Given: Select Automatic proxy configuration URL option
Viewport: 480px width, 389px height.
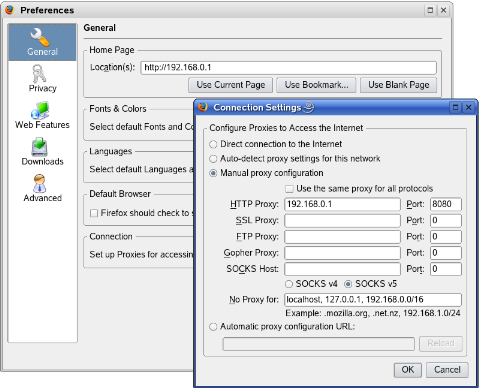Looking at the screenshot, I should click(213, 327).
